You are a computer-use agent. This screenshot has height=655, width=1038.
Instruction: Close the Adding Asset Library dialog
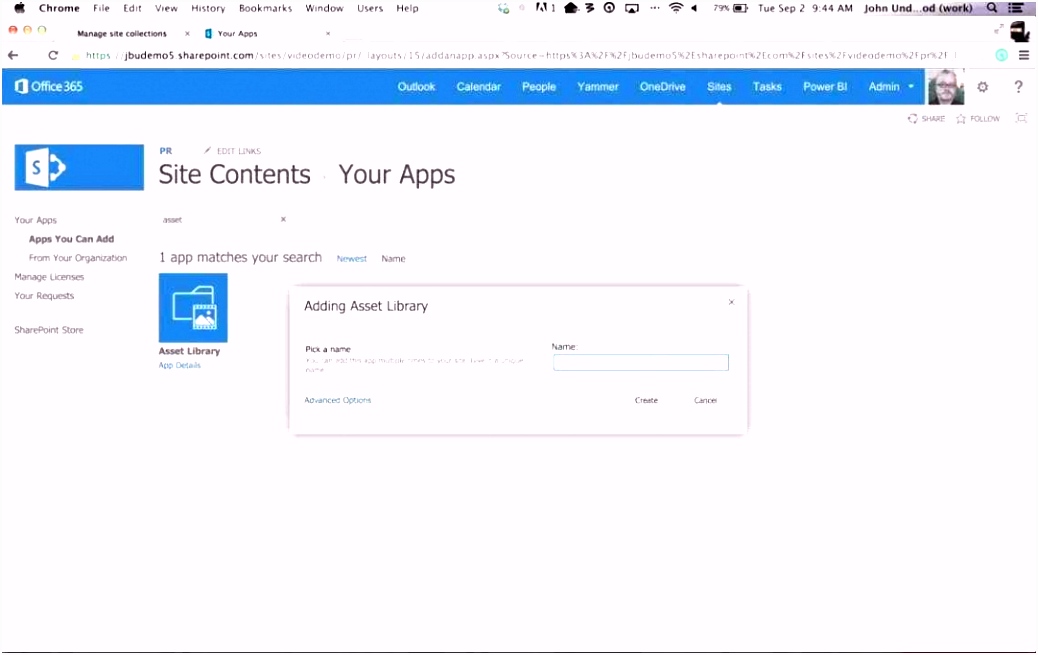click(731, 302)
